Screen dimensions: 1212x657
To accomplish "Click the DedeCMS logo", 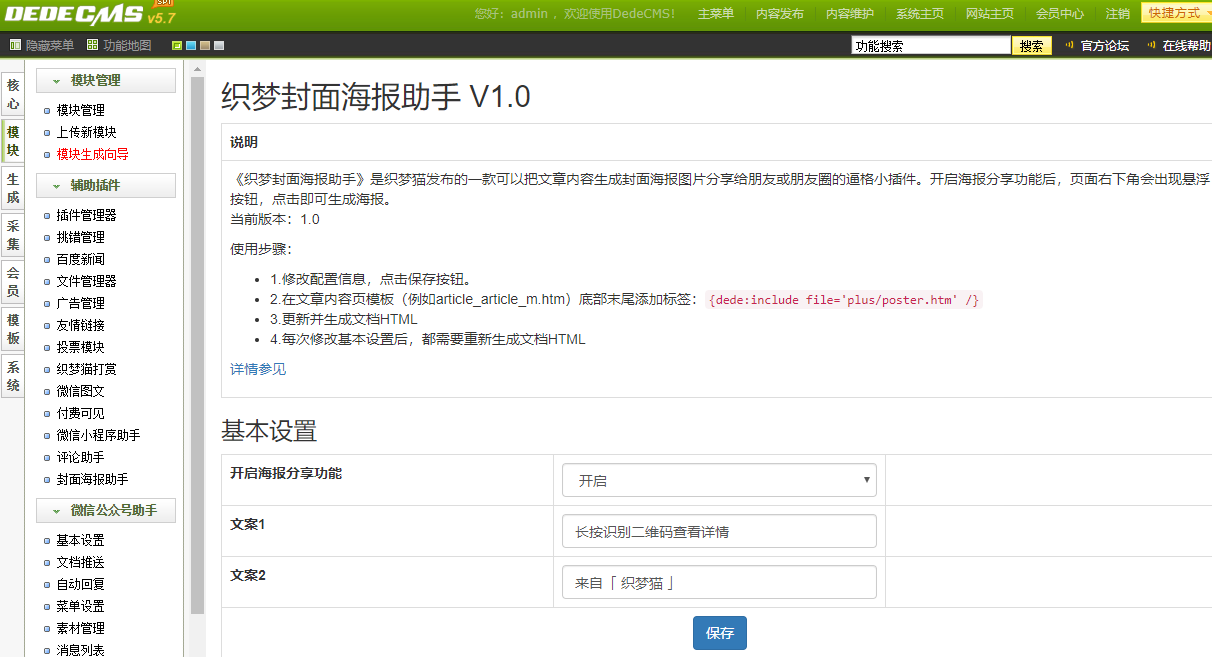I will pyautogui.click(x=88, y=13).
